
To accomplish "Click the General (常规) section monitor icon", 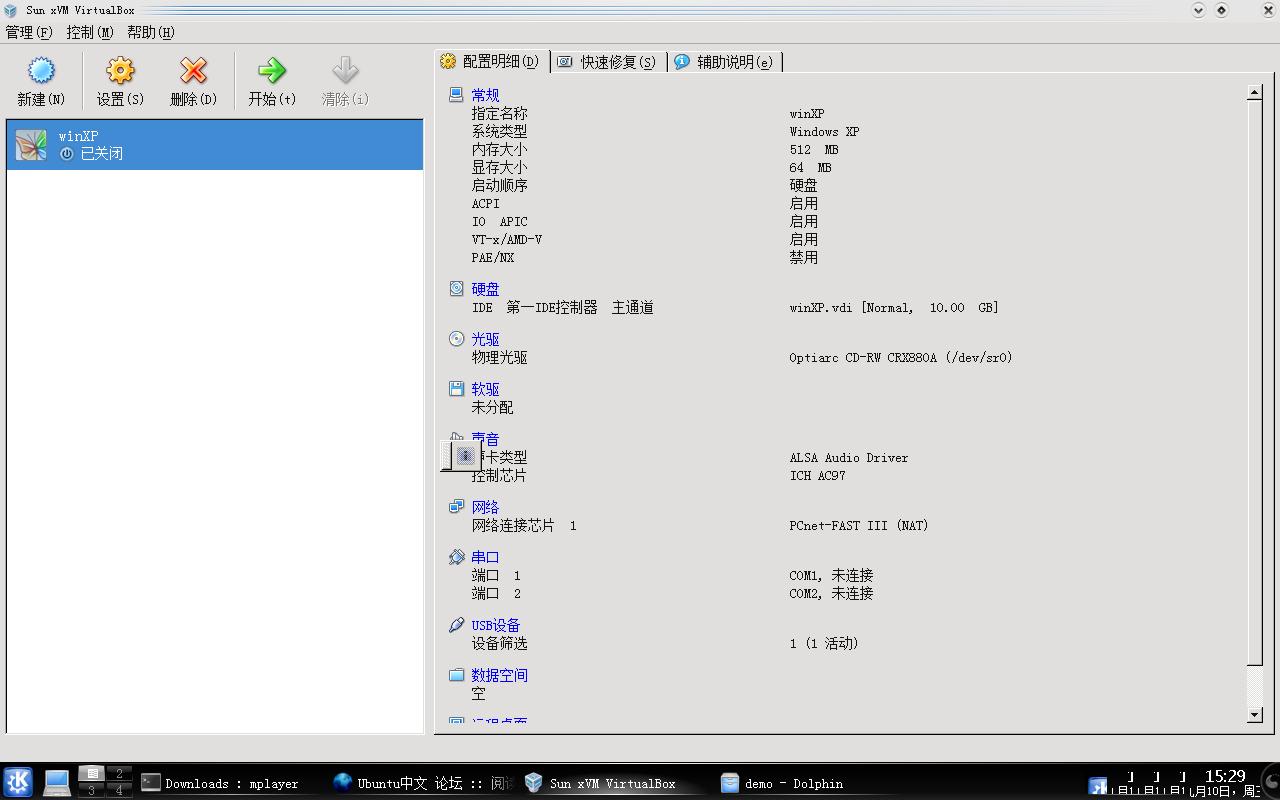I will click(x=456, y=94).
